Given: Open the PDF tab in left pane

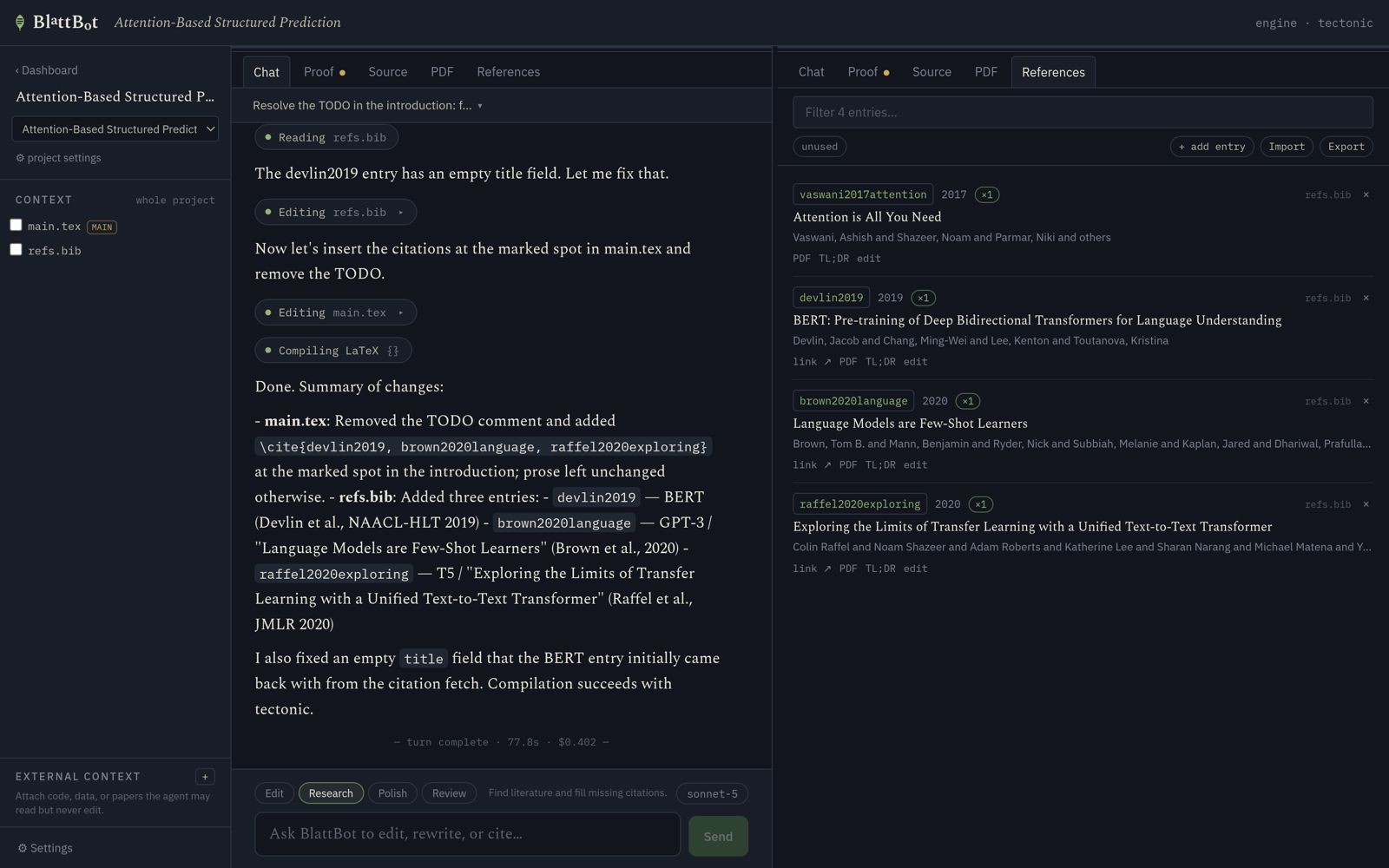Looking at the screenshot, I should (442, 72).
